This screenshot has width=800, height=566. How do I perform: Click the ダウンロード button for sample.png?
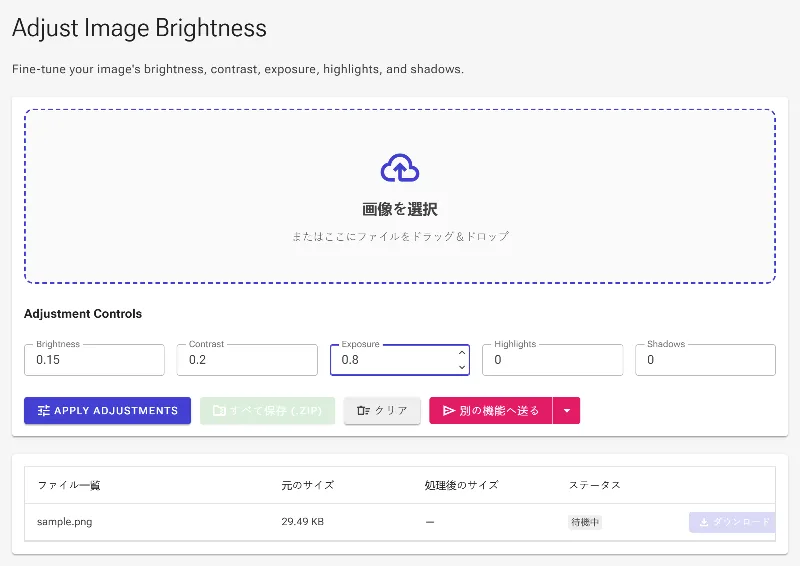tap(732, 522)
